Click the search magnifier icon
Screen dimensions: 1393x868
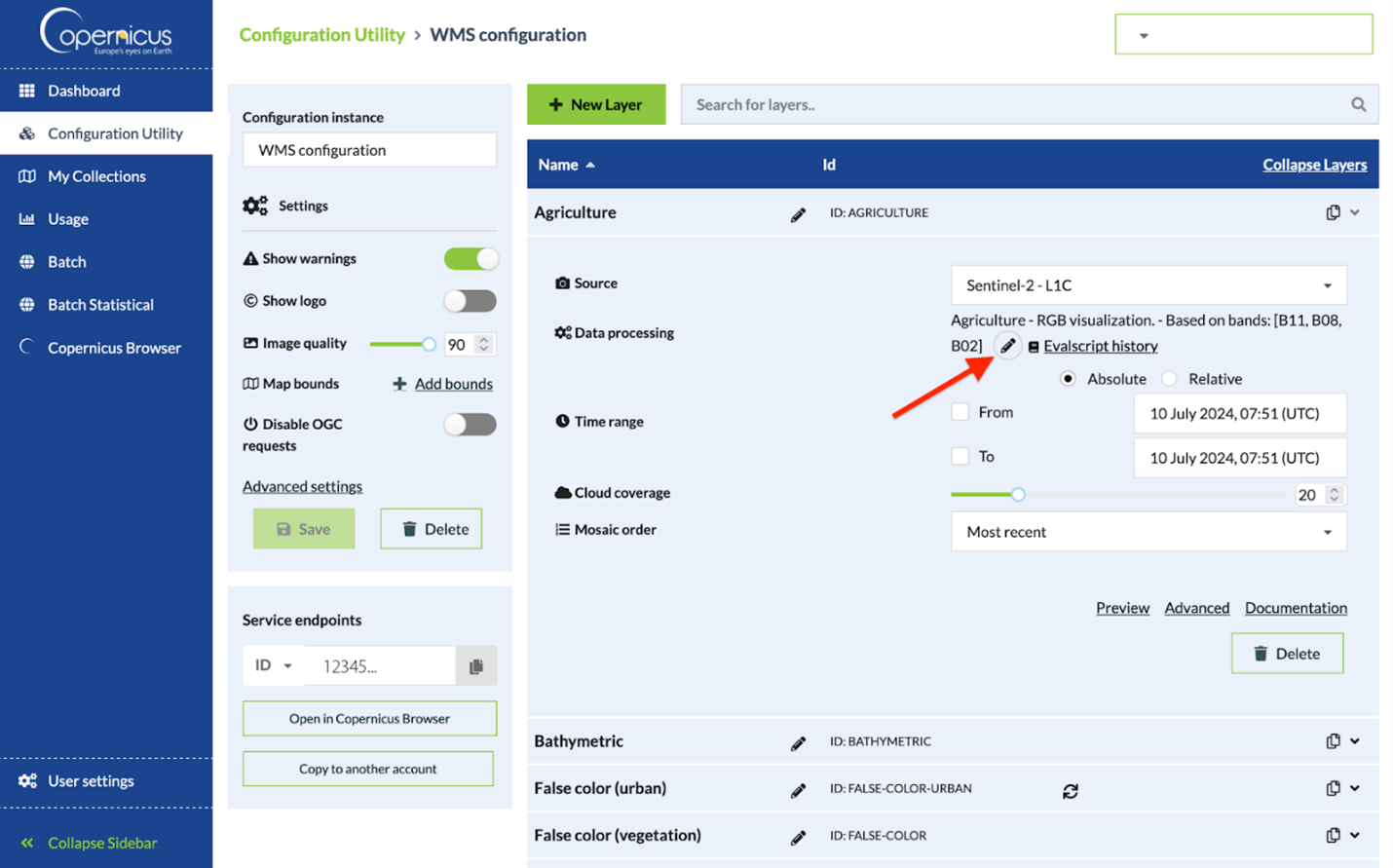[x=1358, y=105]
